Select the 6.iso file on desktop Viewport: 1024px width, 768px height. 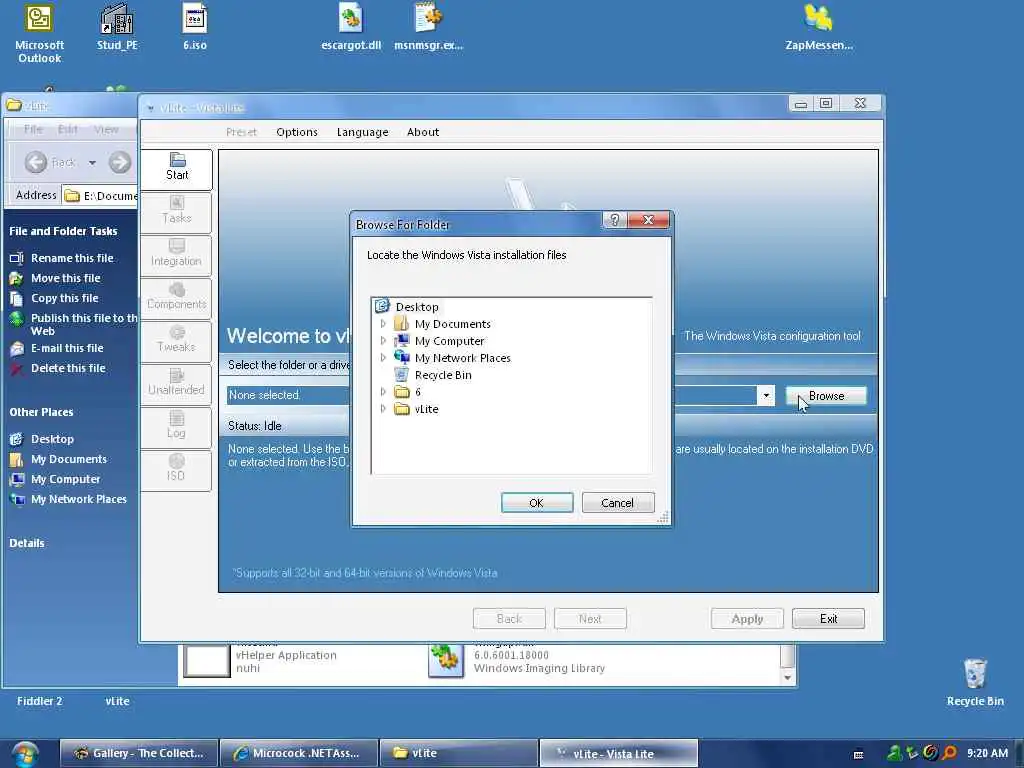pos(195,27)
